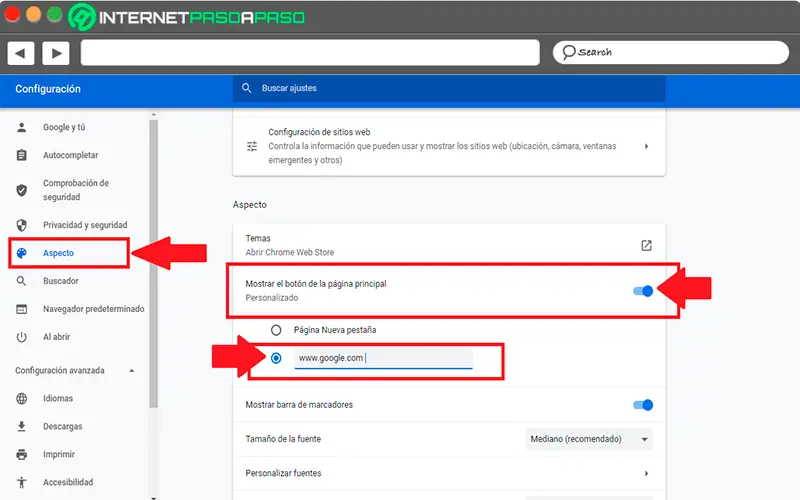Open Descargas settings section
Viewport: 800px width, 500px height.
point(62,427)
